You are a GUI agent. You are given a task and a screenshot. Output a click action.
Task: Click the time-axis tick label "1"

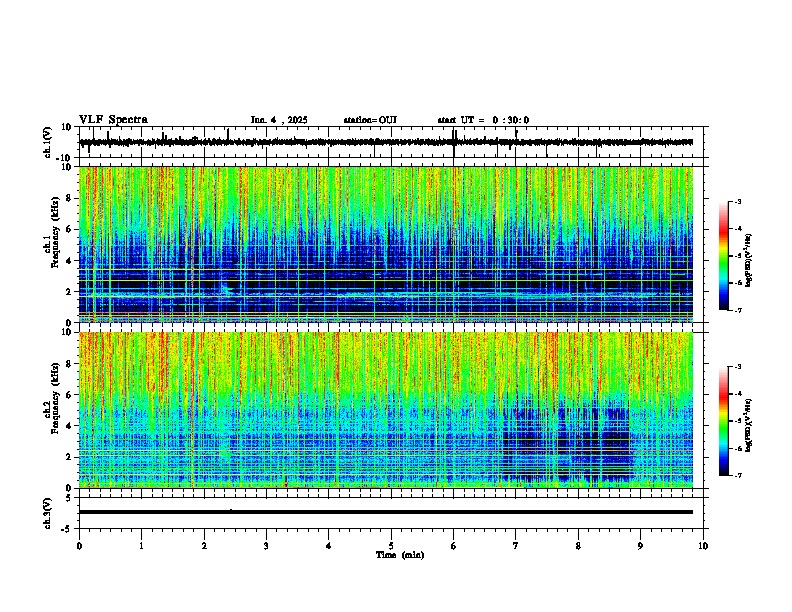pyautogui.click(x=141, y=546)
